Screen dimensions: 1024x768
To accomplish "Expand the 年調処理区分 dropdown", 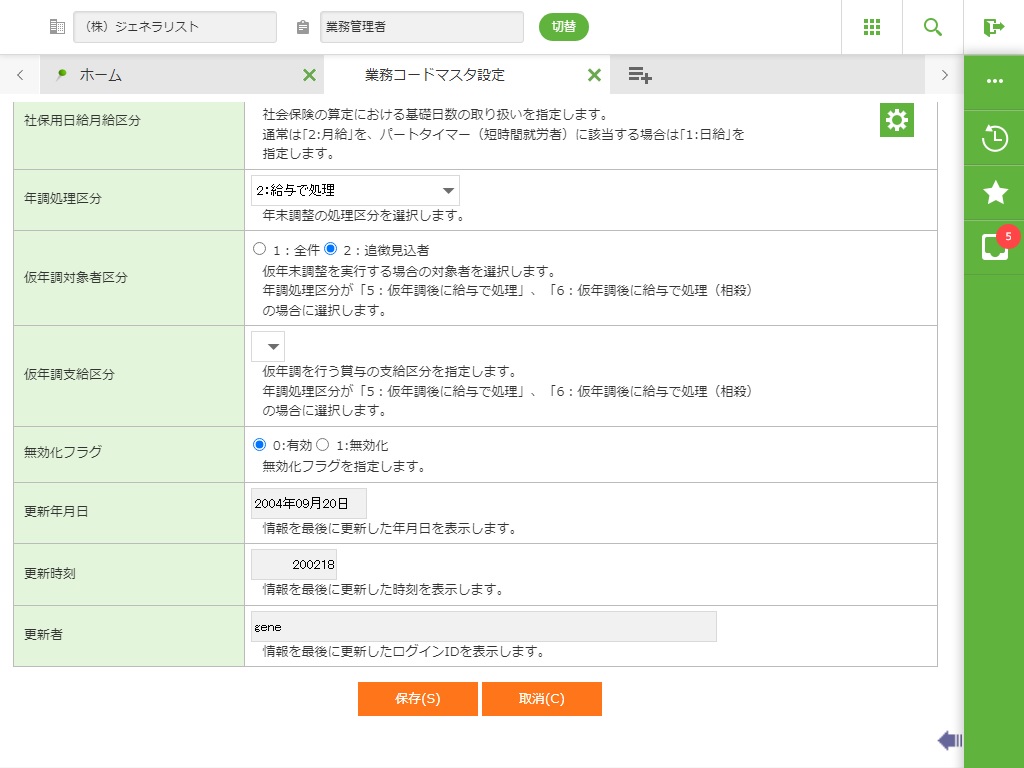I will pyautogui.click(x=355, y=190).
